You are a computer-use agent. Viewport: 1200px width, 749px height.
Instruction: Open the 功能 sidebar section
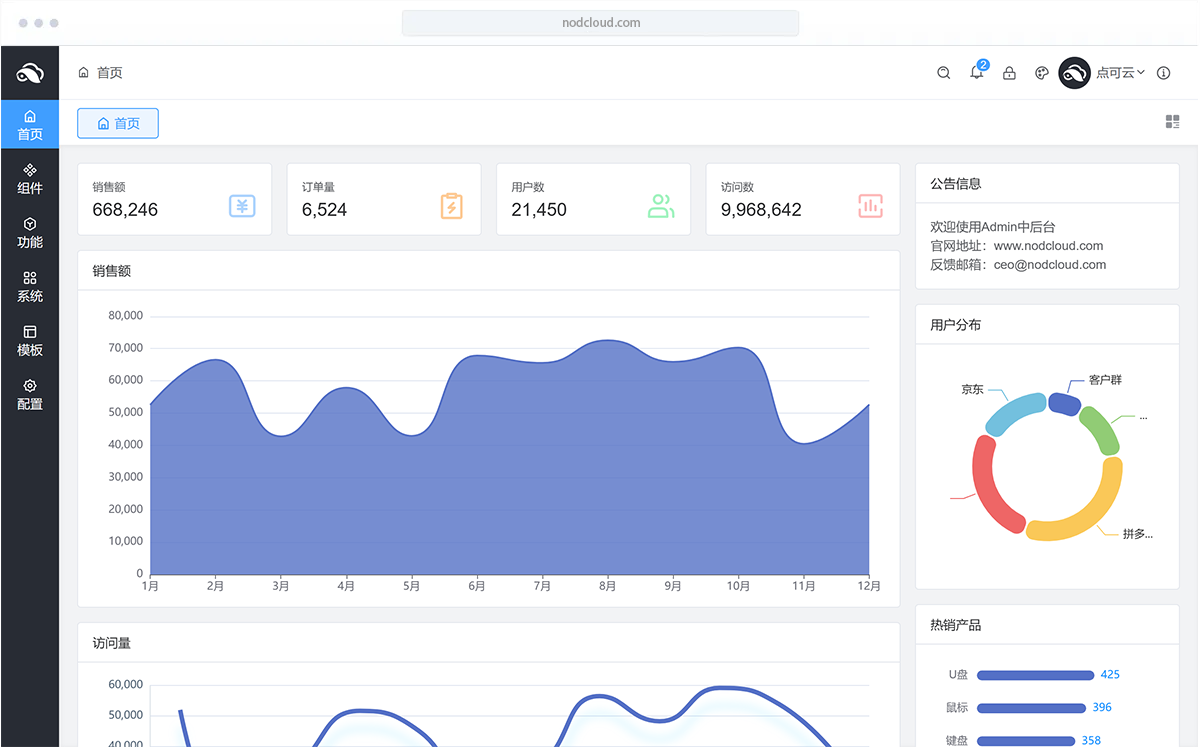pos(30,232)
